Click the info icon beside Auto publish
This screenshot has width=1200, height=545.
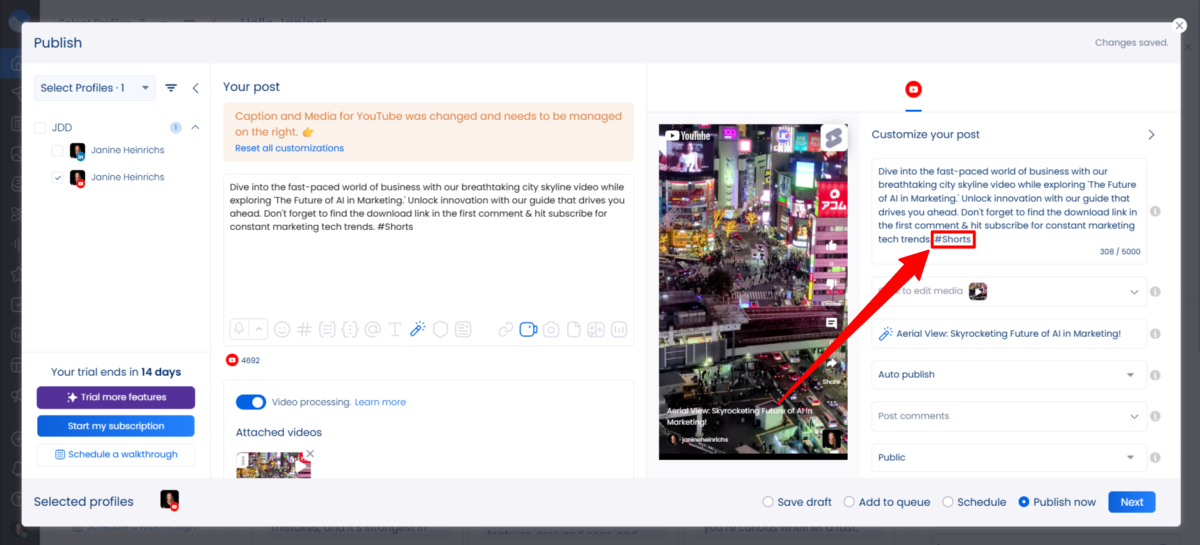pyautogui.click(x=1155, y=375)
